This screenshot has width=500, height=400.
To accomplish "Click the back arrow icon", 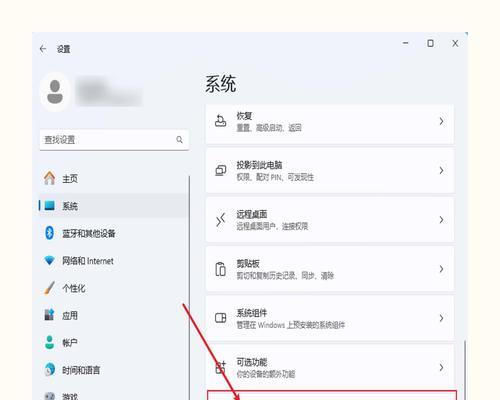I will click(43, 49).
